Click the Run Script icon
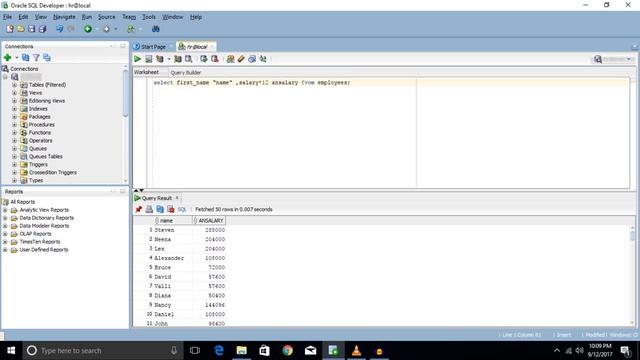This screenshot has height=360, width=640. click(149, 59)
